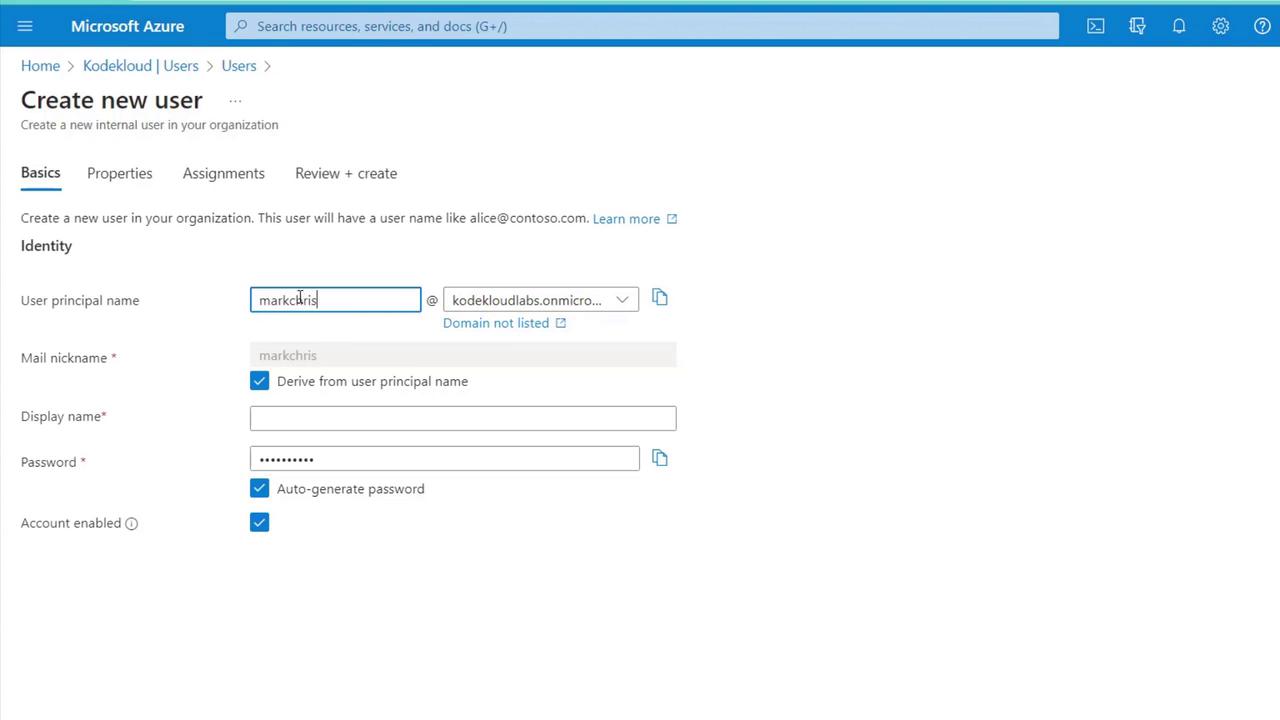Viewport: 1280px width, 720px height.
Task: Open the Review + create tab
Action: 346,173
